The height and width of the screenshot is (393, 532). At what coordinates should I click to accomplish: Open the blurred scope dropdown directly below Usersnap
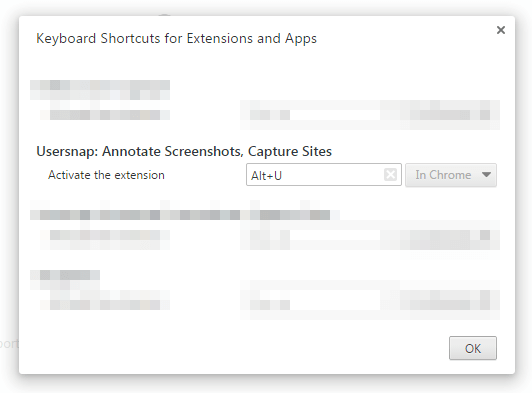(451, 235)
